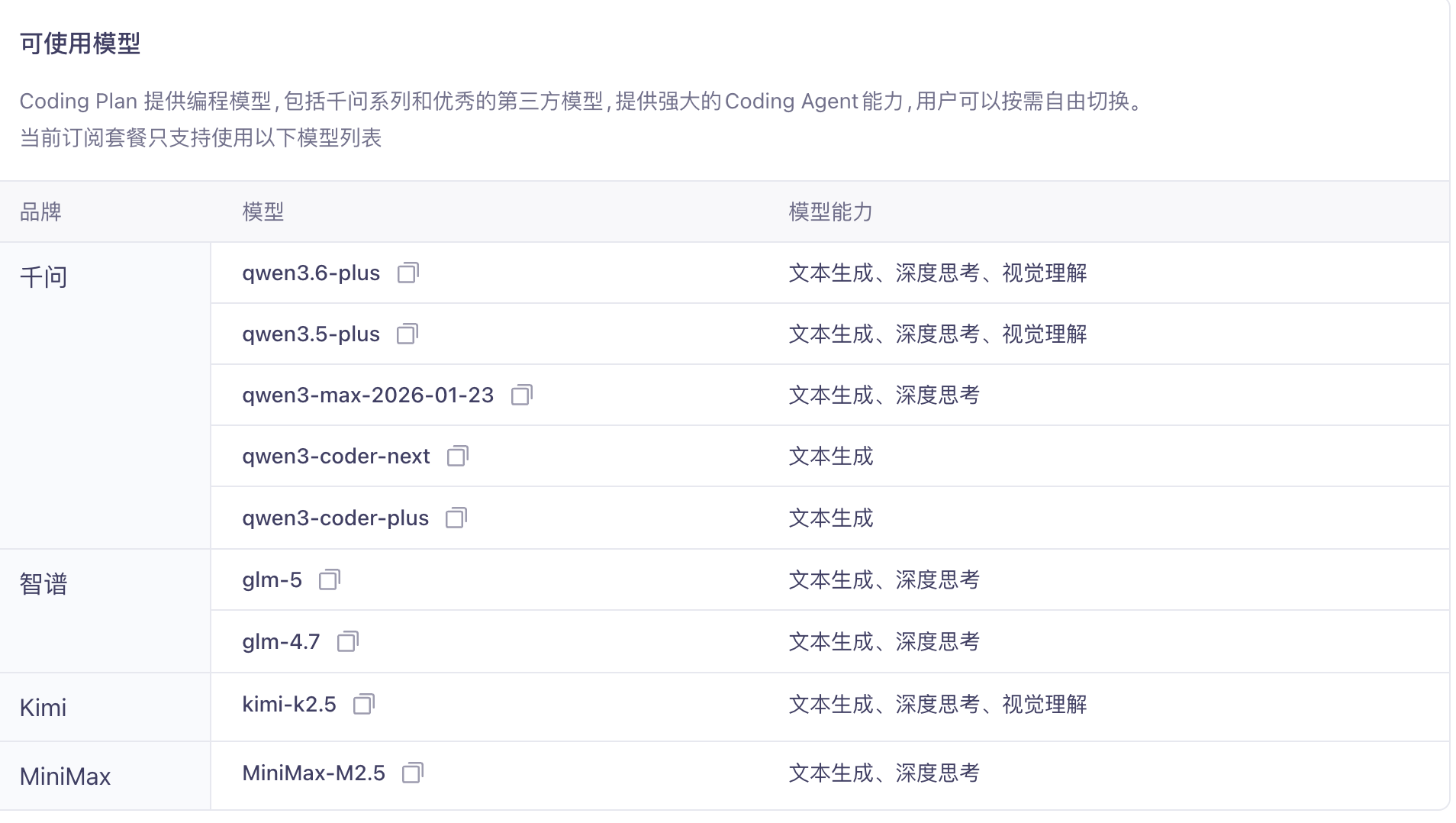Viewport: 1456px width, 823px height.
Task: Click the MiniMax brand cell
Action: coord(105,776)
